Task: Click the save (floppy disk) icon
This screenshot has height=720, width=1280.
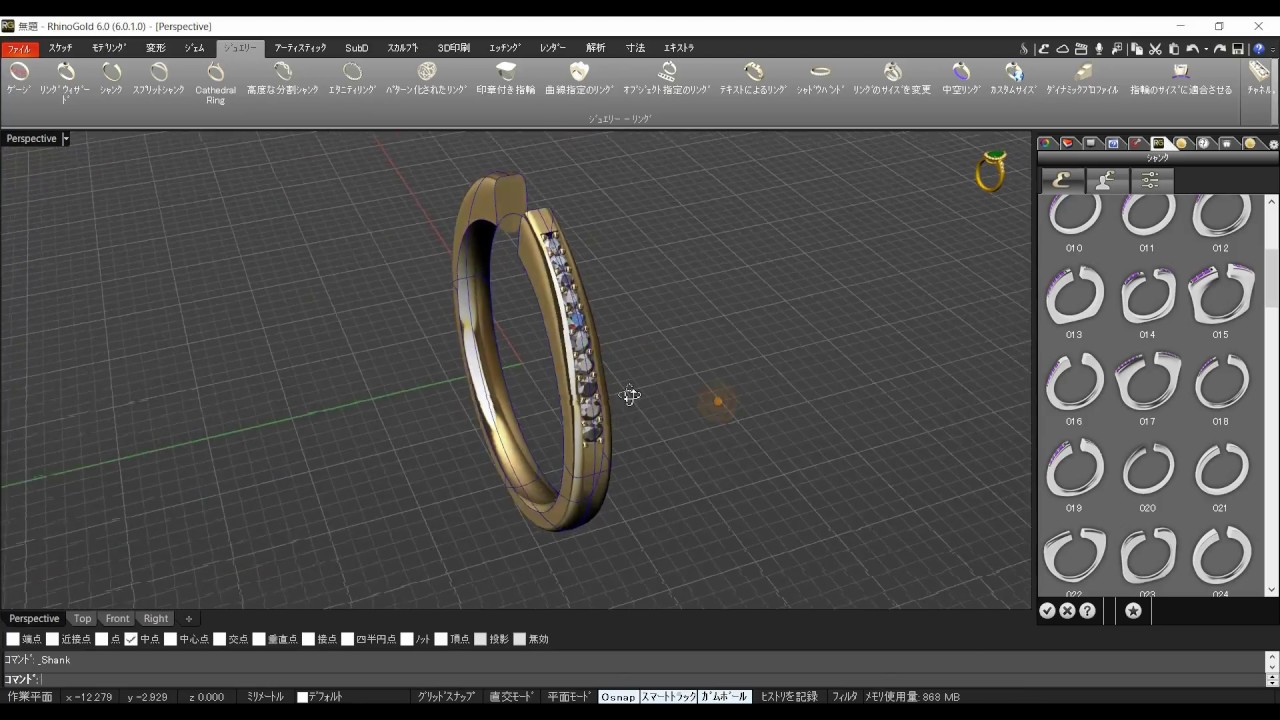Action: [x=1238, y=48]
